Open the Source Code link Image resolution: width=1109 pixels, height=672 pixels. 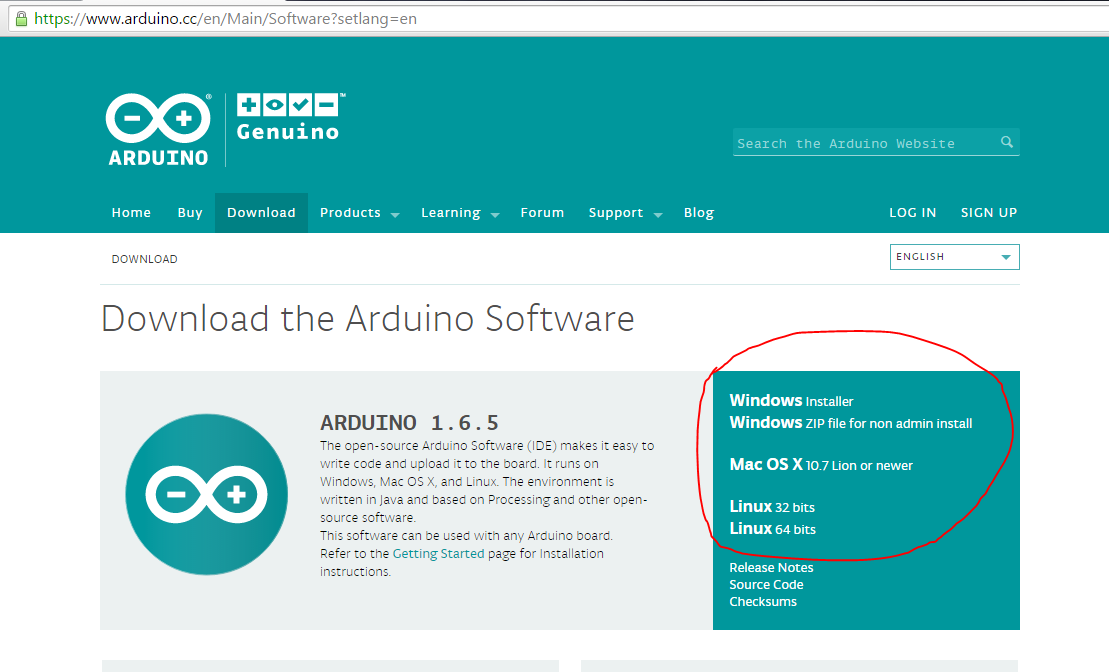pos(766,584)
